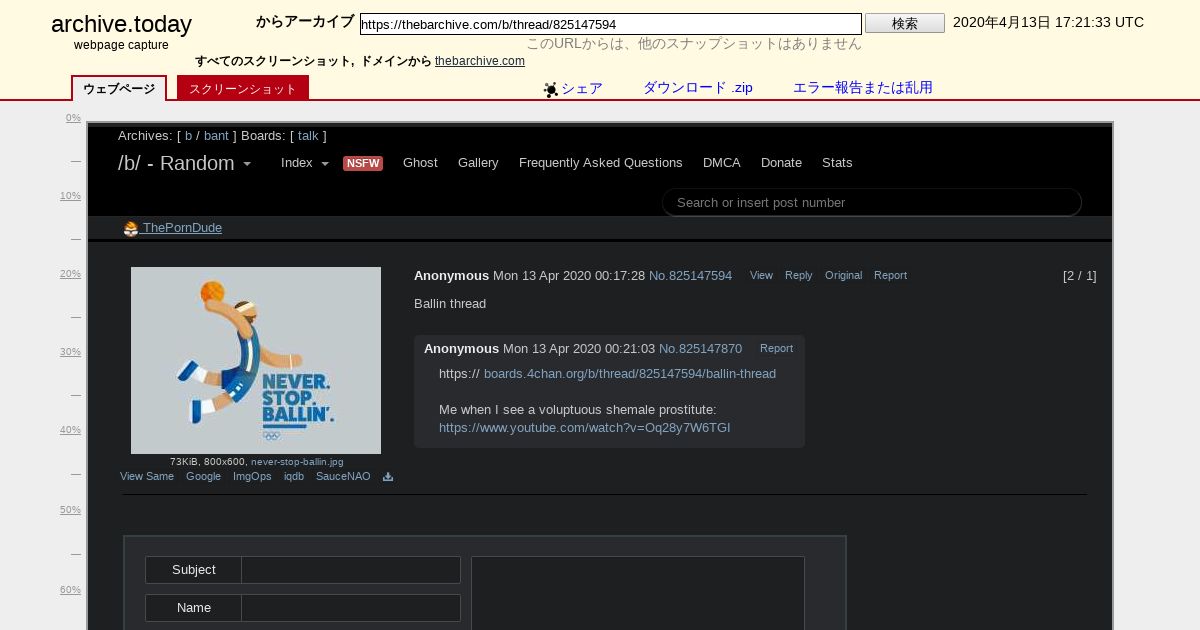
Task: Click never-stop-ballin.jpg filename link
Action: pos(297,462)
